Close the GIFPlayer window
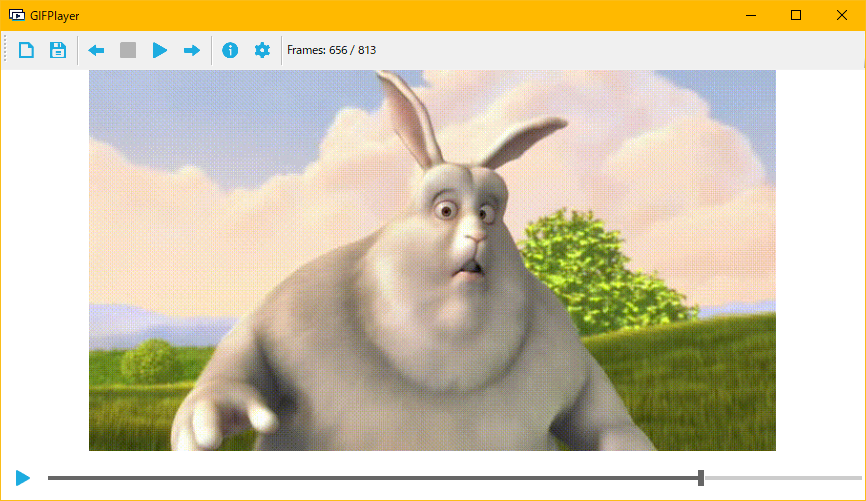Image resolution: width=866 pixels, height=501 pixels. (842, 15)
